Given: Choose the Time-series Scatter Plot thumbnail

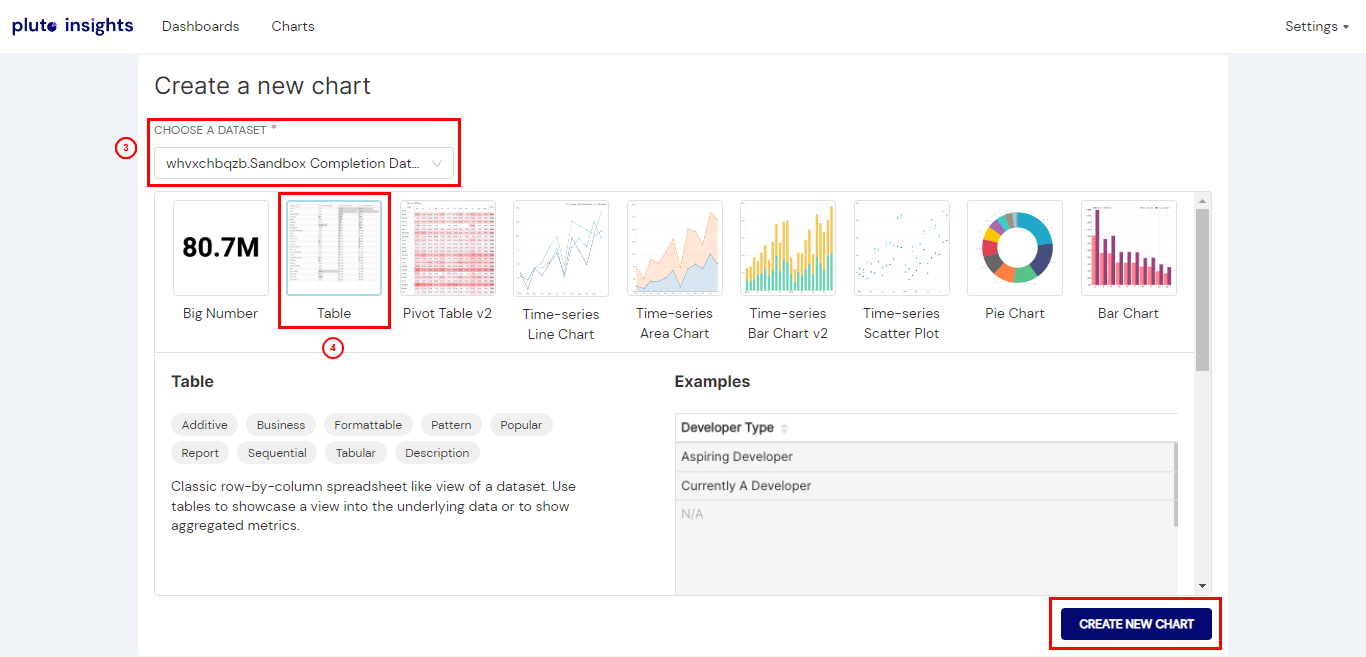Looking at the screenshot, I should 902,248.
